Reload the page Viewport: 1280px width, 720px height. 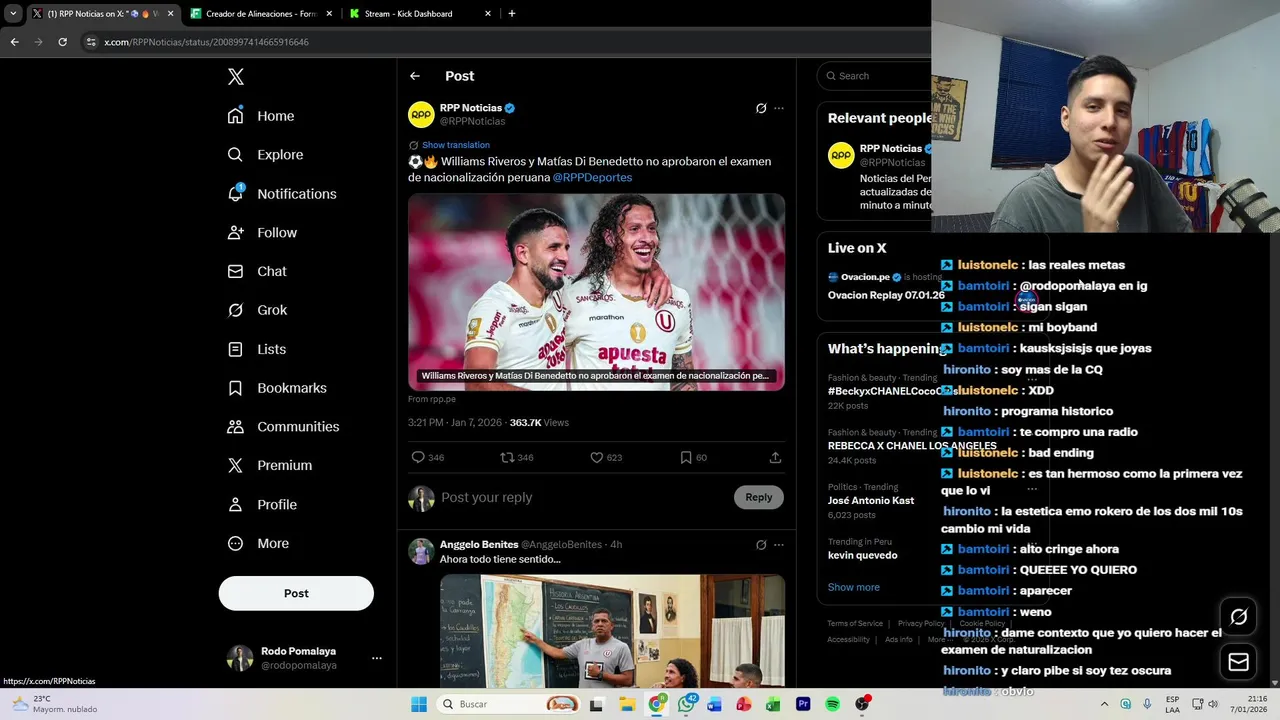tap(62, 42)
